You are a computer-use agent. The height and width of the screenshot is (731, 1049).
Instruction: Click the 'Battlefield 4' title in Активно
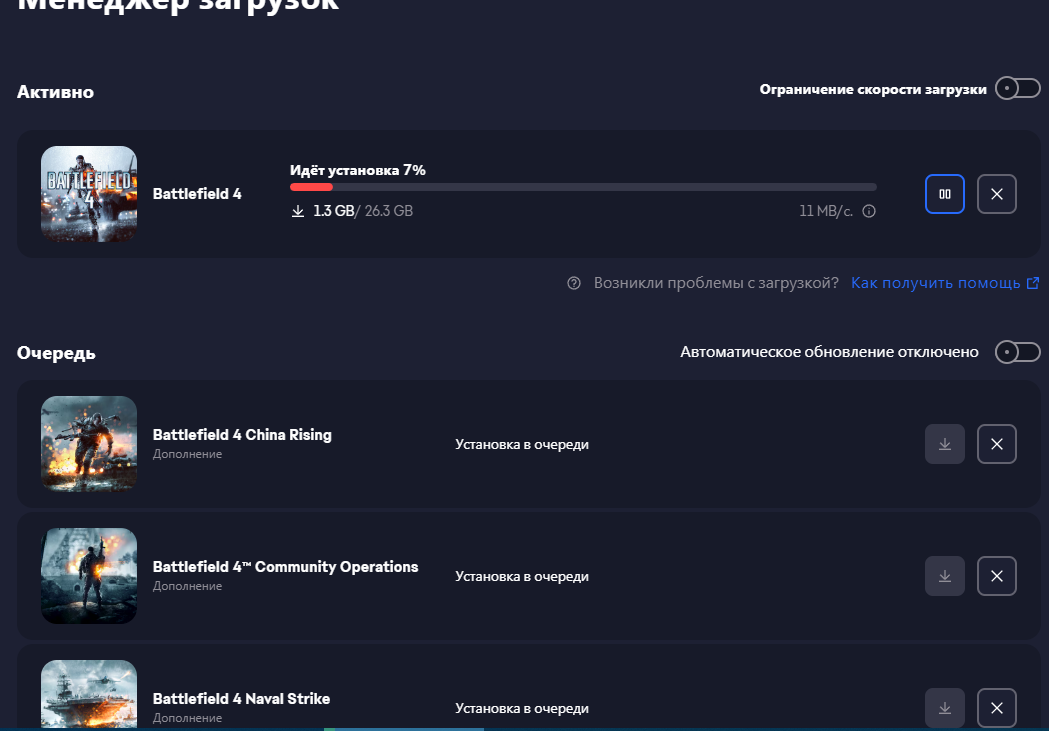point(197,194)
